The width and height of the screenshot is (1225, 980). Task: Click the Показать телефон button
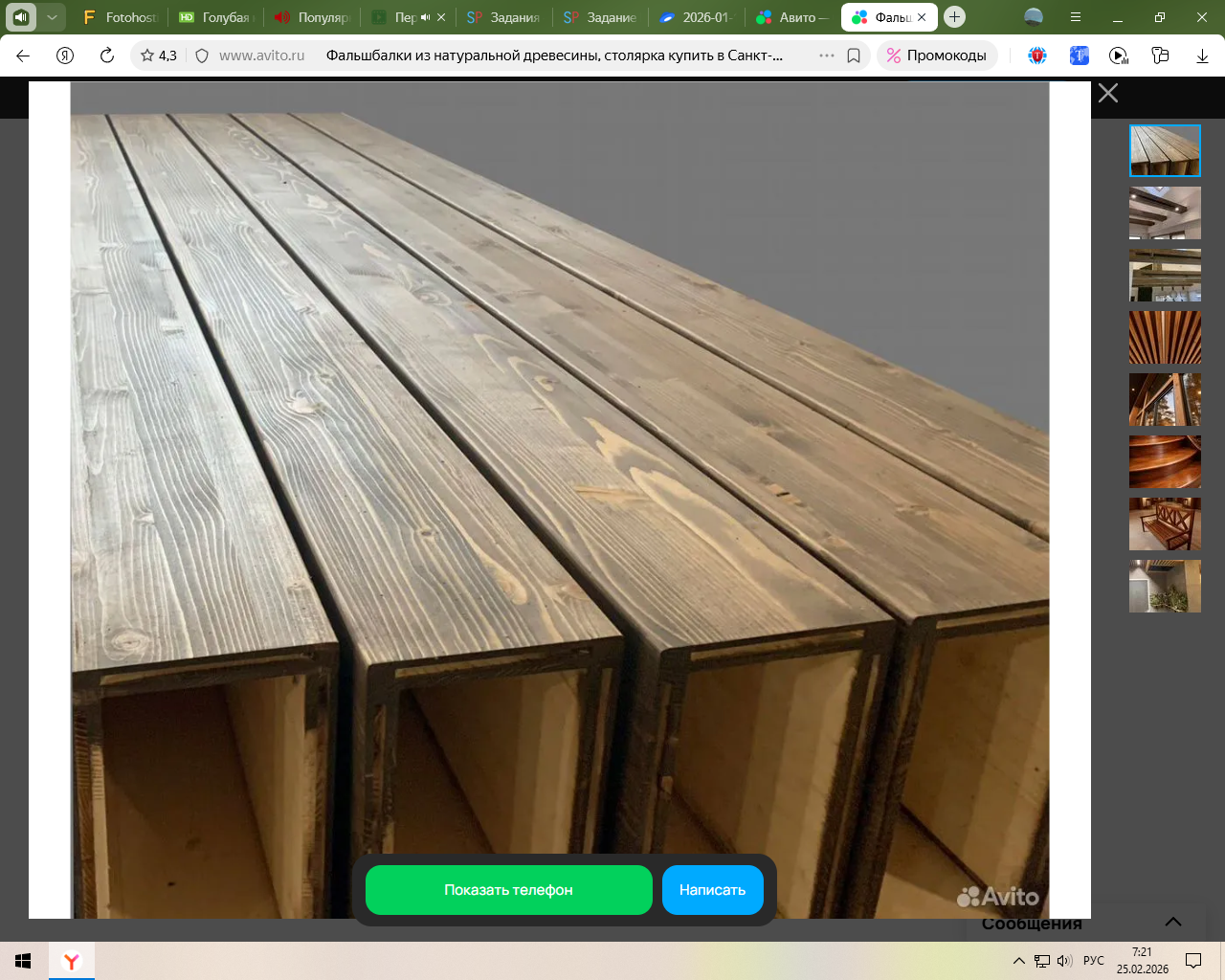click(508, 890)
